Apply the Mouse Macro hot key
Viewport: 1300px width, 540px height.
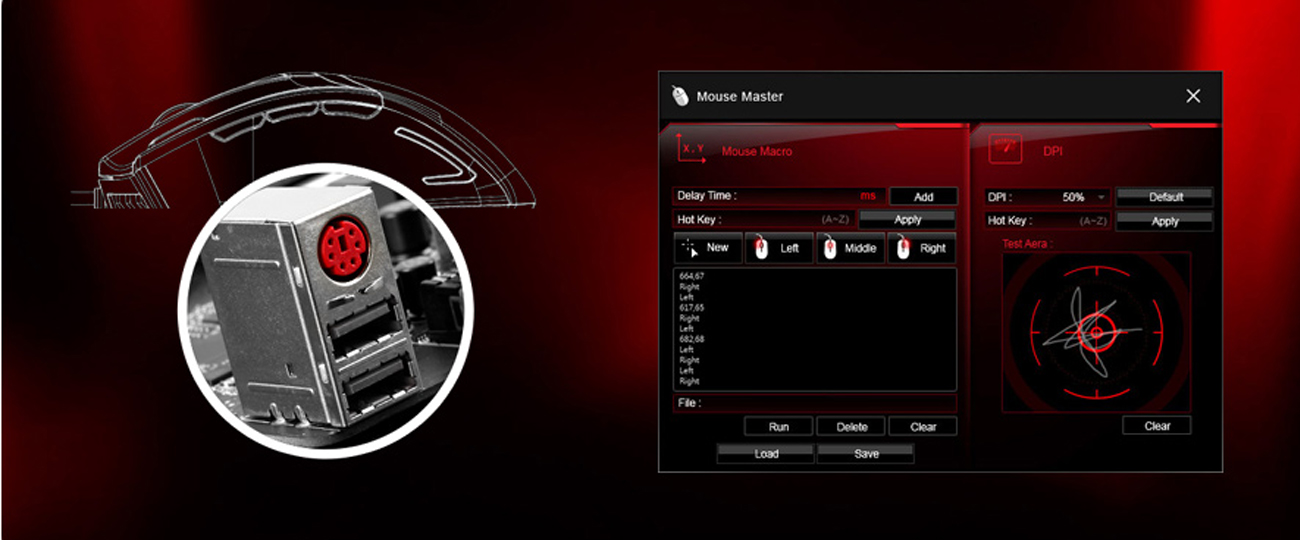[x=907, y=219]
